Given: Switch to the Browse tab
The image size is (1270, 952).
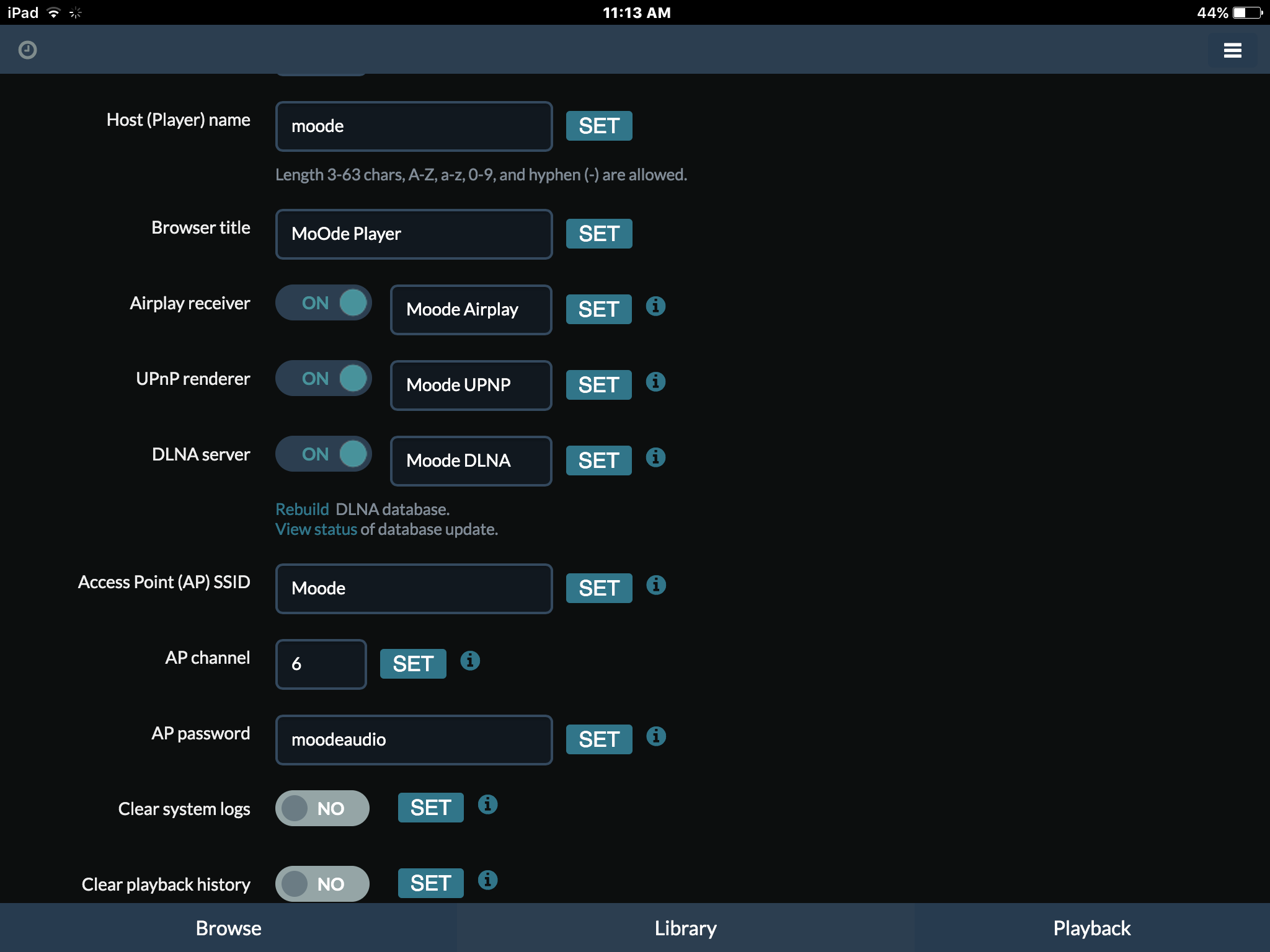Looking at the screenshot, I should point(228,928).
